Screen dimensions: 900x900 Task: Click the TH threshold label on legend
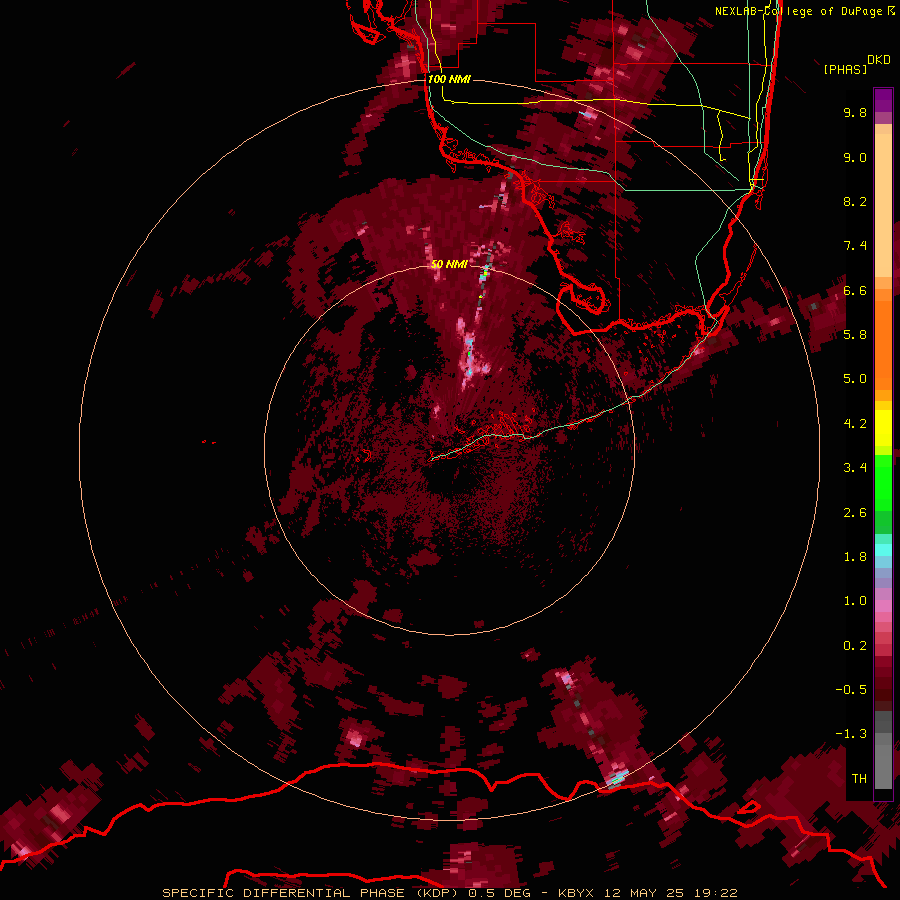pos(859,779)
